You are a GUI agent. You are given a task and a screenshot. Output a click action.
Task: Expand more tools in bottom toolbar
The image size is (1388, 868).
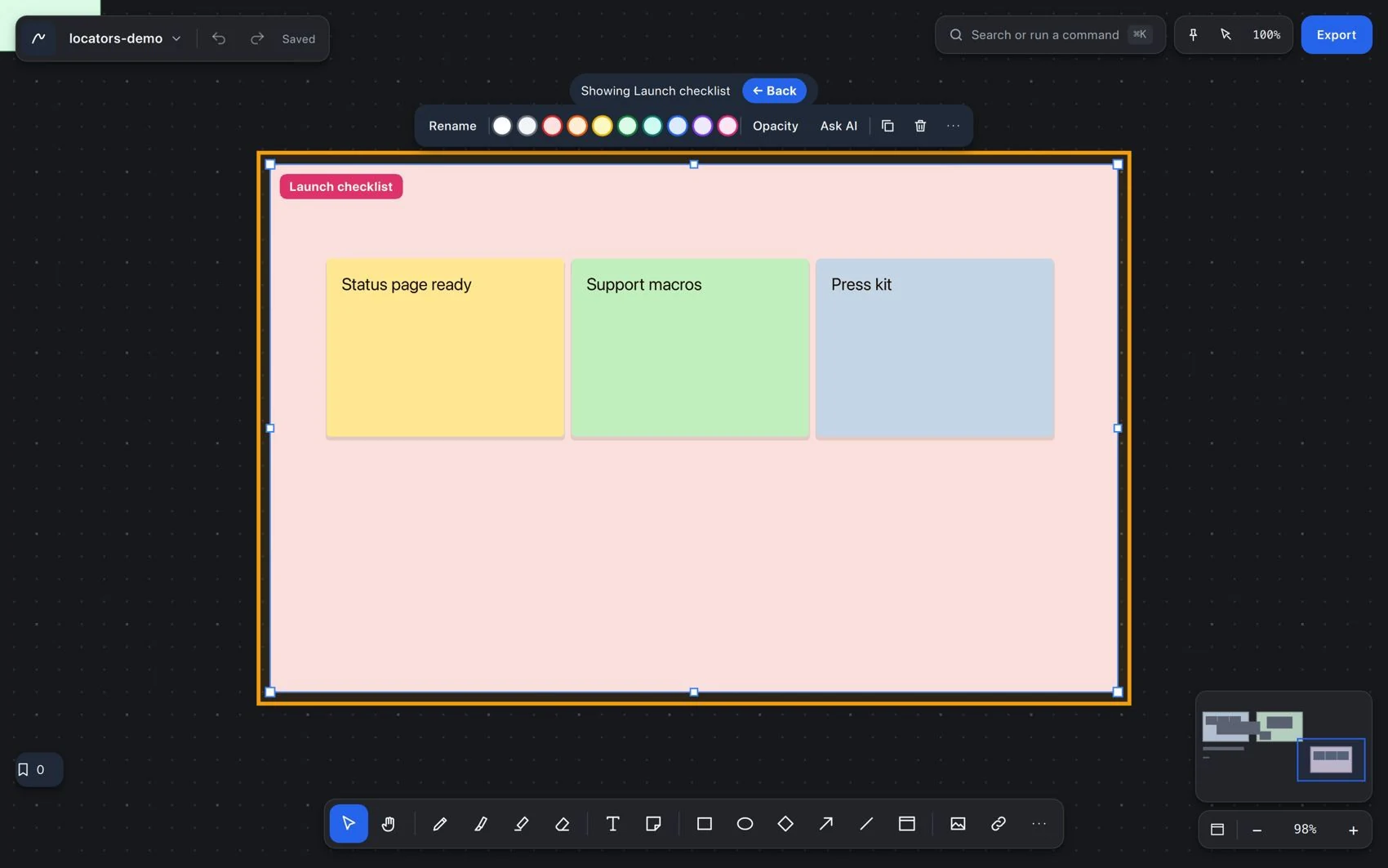point(1039,824)
